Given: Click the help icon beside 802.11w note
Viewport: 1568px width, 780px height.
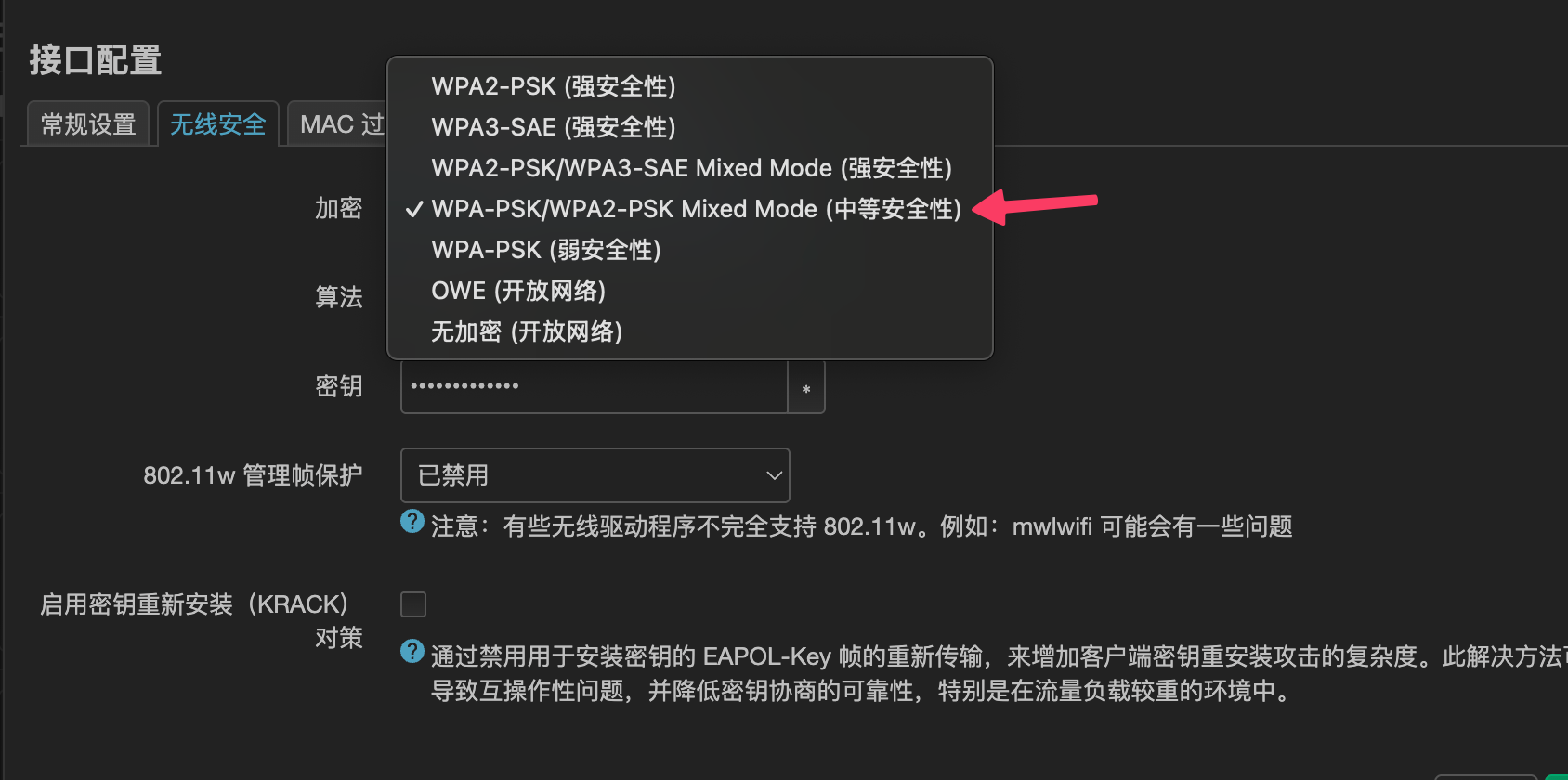Looking at the screenshot, I should click(412, 522).
